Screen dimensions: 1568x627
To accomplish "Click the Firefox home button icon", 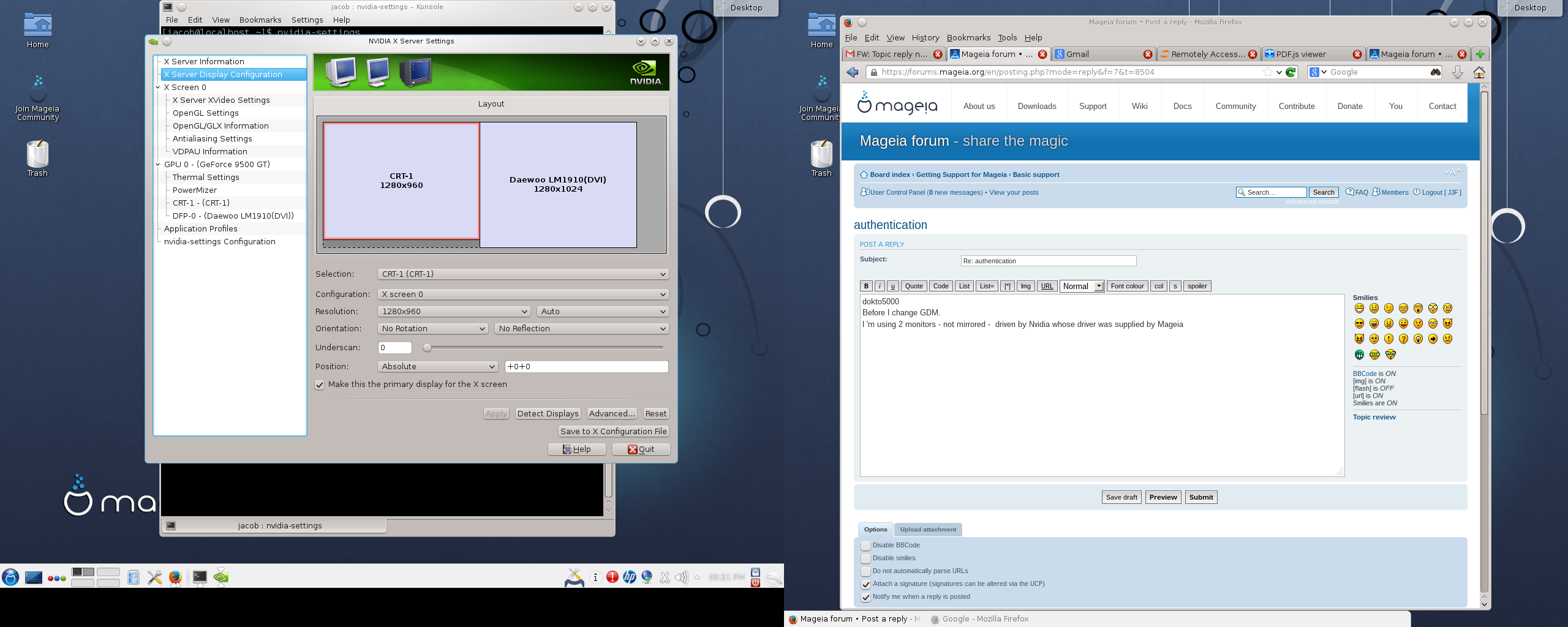I will (x=1479, y=72).
